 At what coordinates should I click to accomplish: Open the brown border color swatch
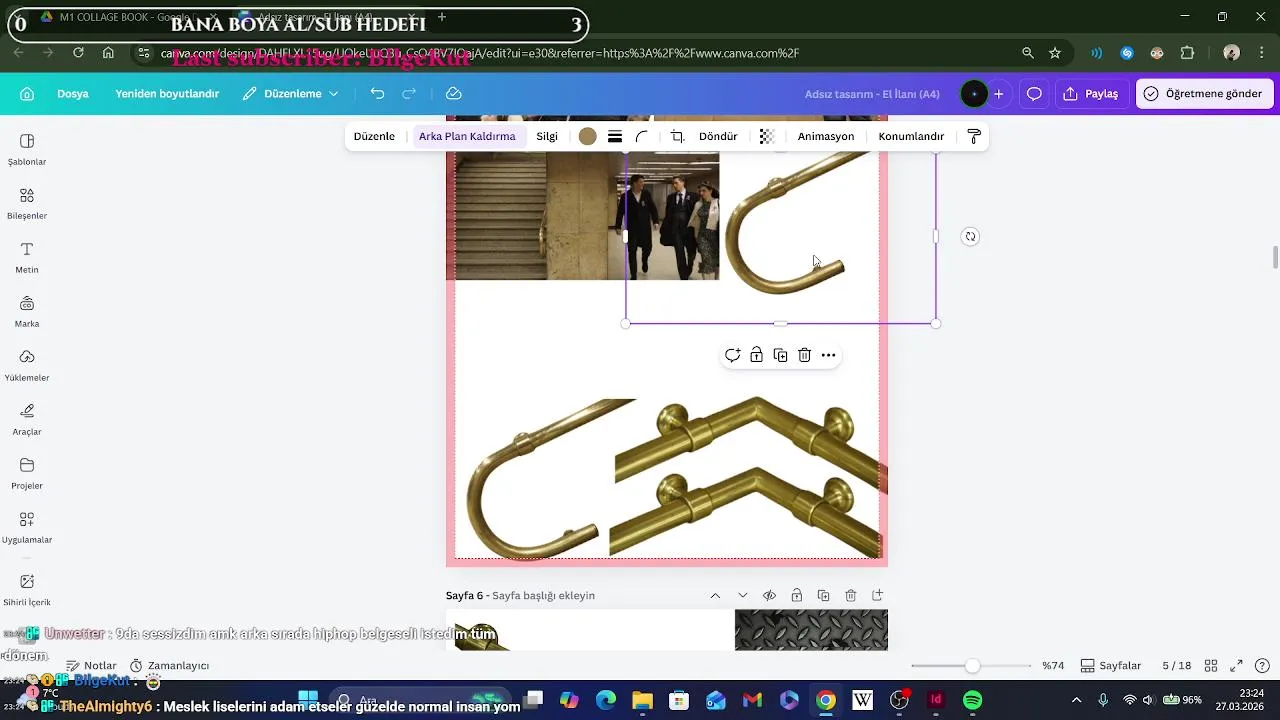click(588, 136)
